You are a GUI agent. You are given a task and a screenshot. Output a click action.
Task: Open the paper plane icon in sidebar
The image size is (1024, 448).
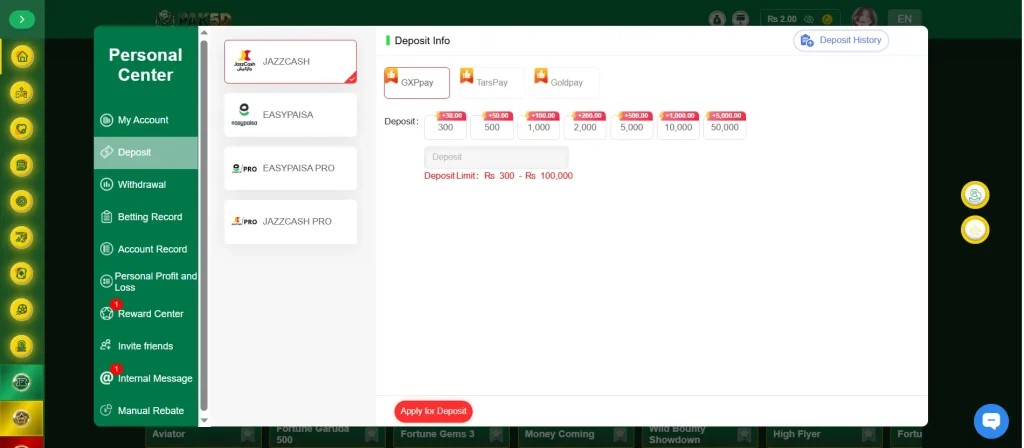tap(22, 238)
